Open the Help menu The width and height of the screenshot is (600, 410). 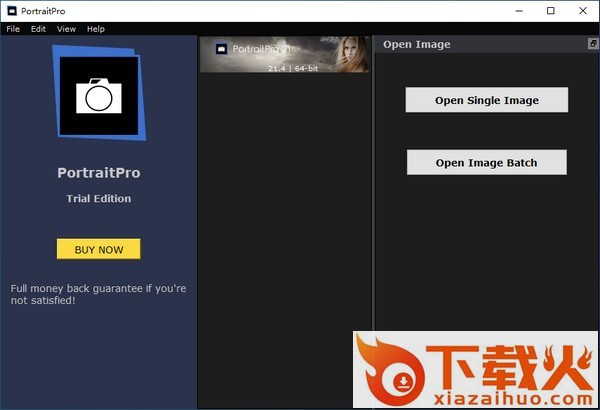(x=96, y=29)
